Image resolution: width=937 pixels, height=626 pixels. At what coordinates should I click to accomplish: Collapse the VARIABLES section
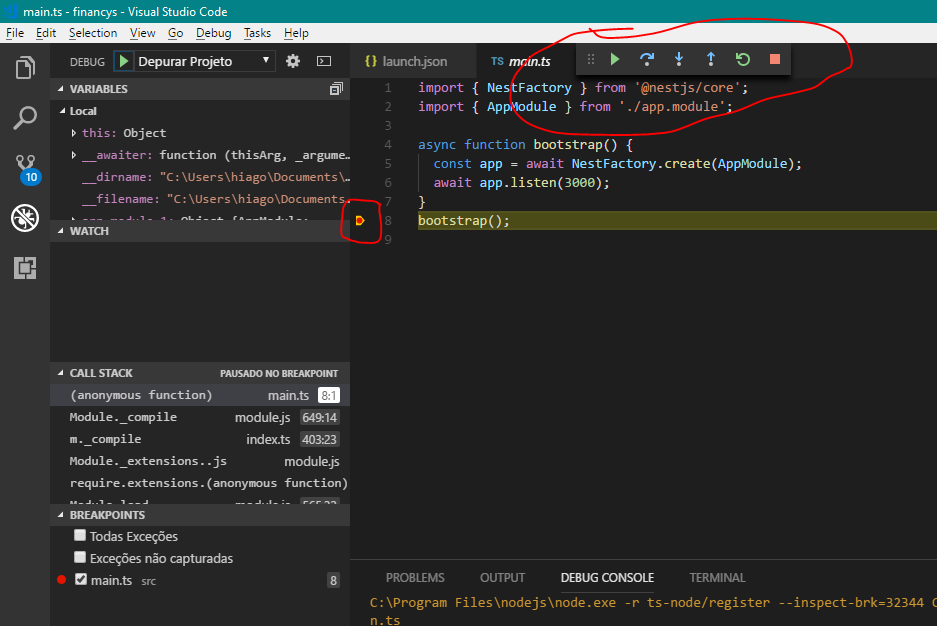(200, 89)
